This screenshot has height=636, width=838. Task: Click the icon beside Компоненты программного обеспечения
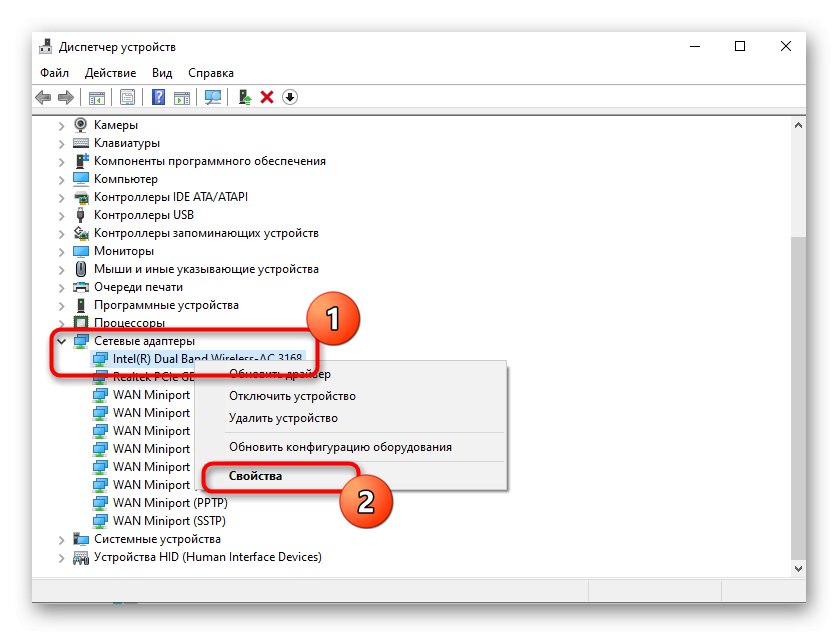click(x=81, y=161)
